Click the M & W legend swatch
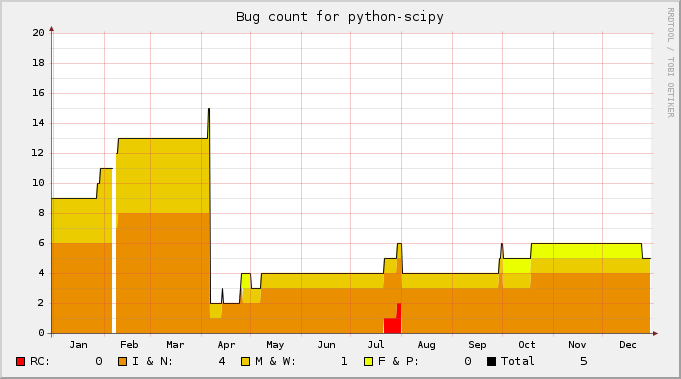The height and width of the screenshot is (379, 681). [245, 361]
